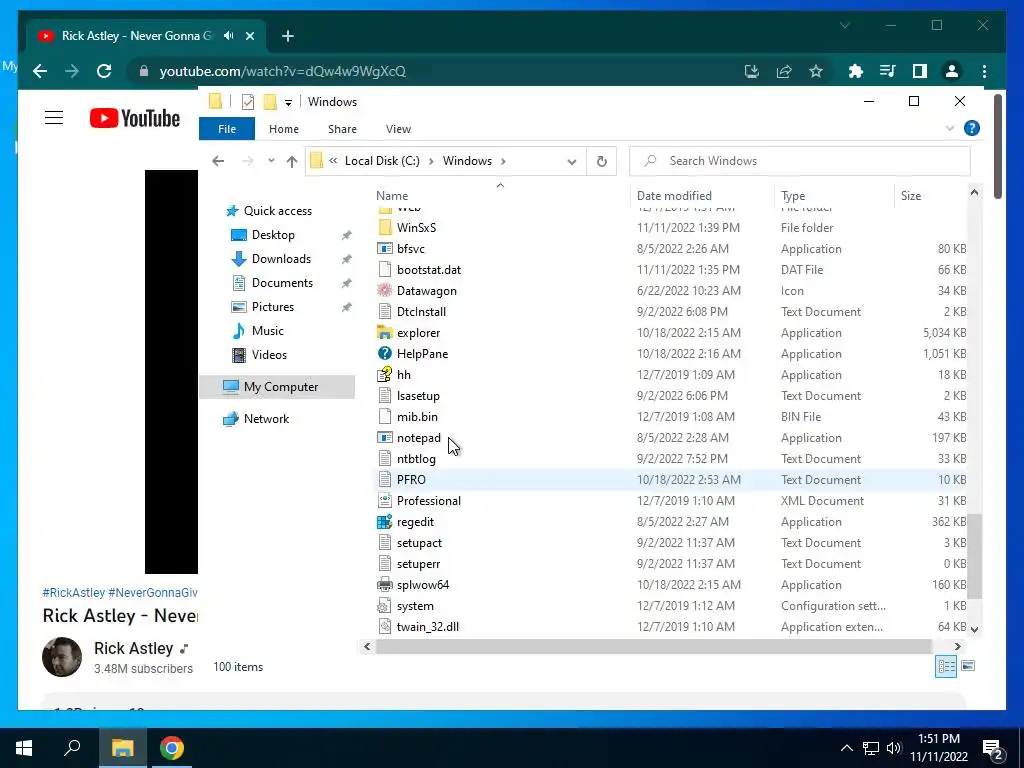The width and height of the screenshot is (1024, 768).
Task: Select Network in navigation pane
Action: pos(266,419)
